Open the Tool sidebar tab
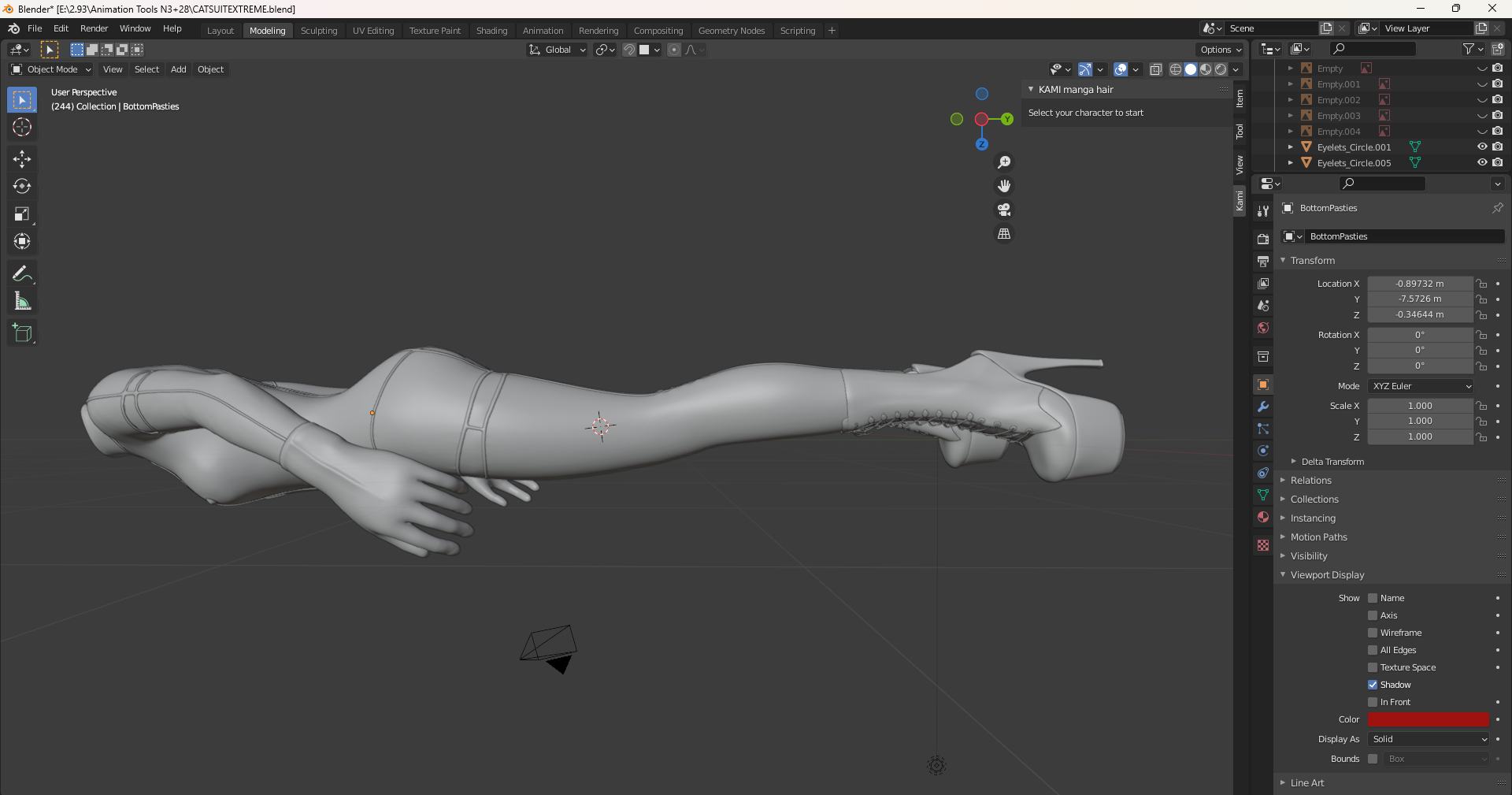Image resolution: width=1512 pixels, height=795 pixels. (x=1240, y=132)
